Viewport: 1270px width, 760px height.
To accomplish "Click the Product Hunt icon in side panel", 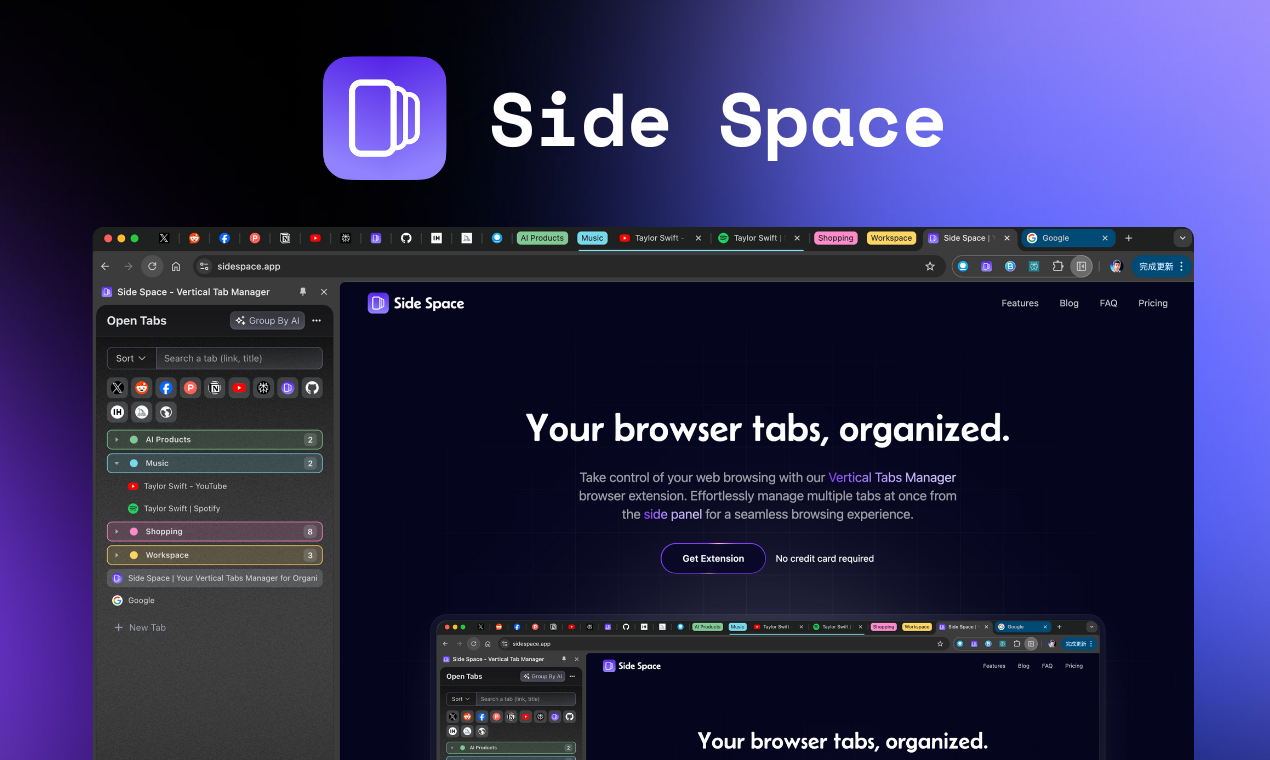I will [190, 387].
